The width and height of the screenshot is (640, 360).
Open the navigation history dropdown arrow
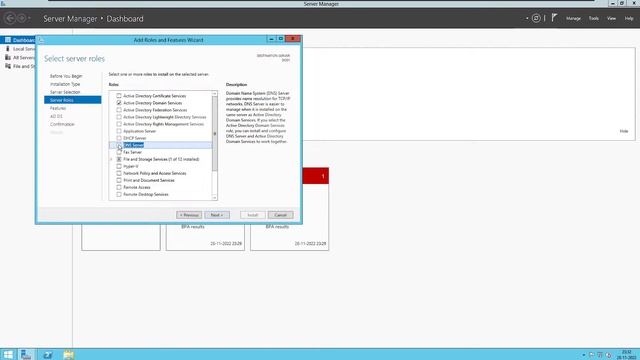(x=29, y=18)
